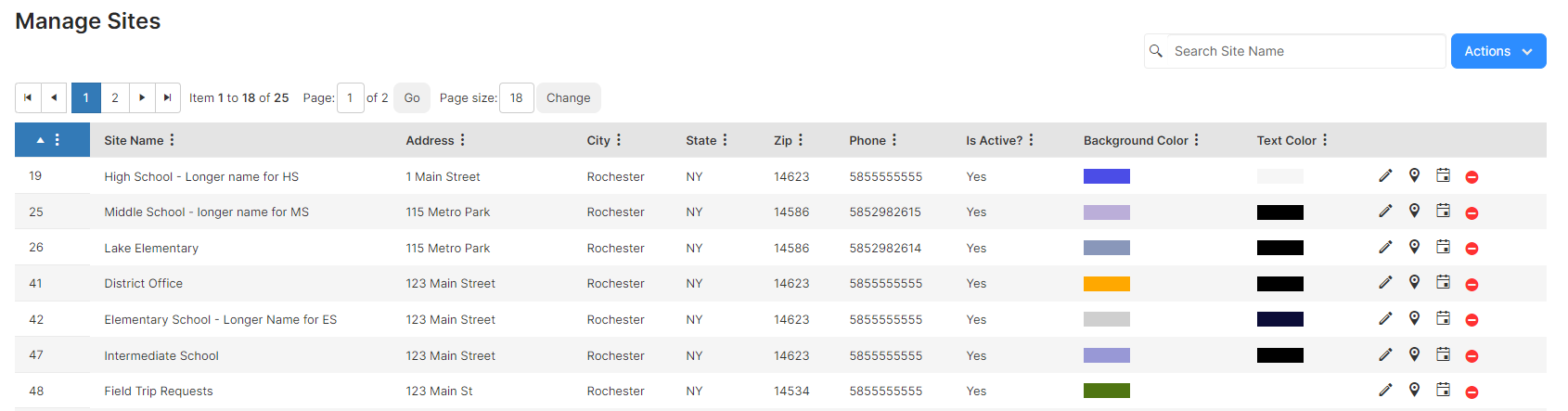Open Is Active? column options menu
Screen dimensions: 1568x411
[x=1031, y=140]
